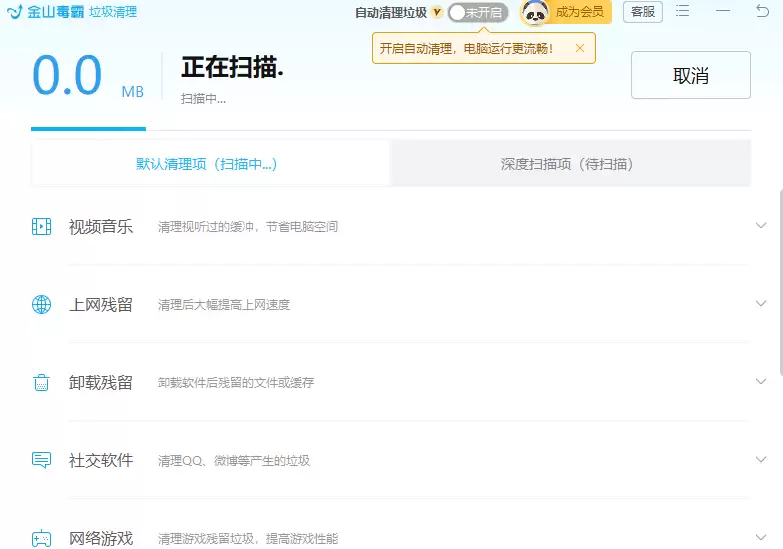Click the 社交软件 label
The height and width of the screenshot is (549, 783).
[101, 461]
